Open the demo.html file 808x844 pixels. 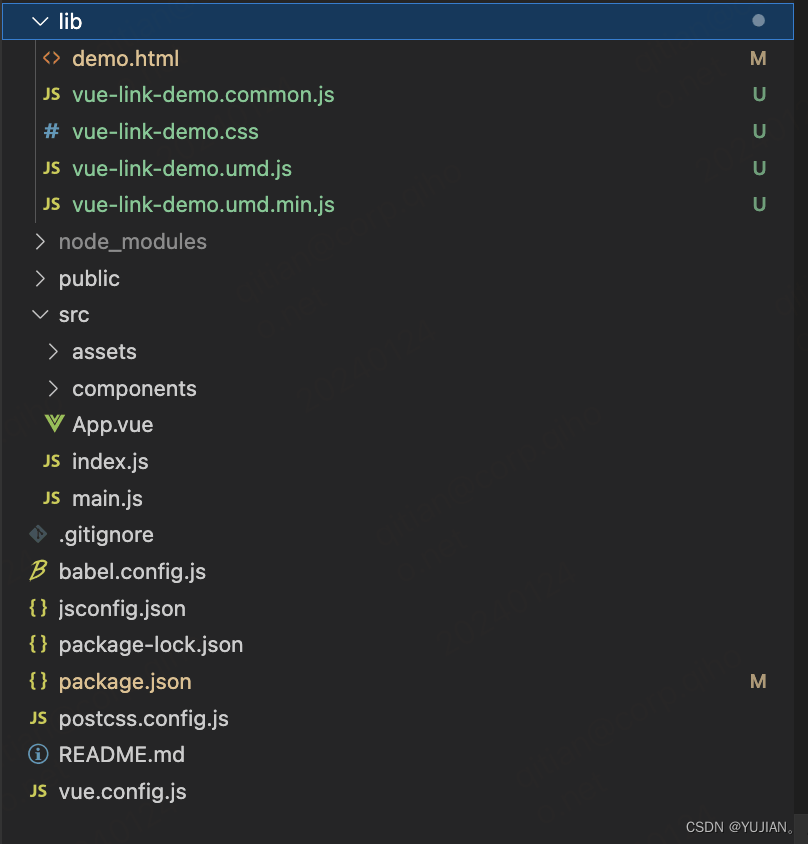pos(125,58)
